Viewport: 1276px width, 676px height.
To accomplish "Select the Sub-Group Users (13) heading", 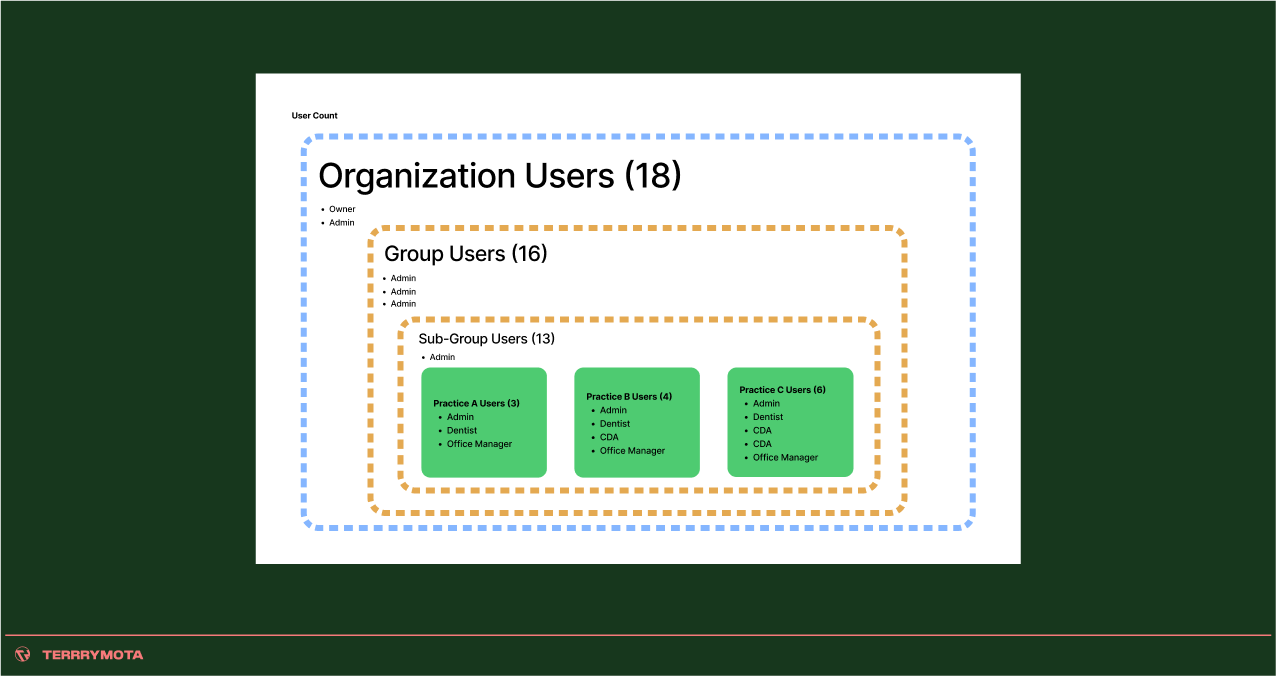I will (x=486, y=339).
